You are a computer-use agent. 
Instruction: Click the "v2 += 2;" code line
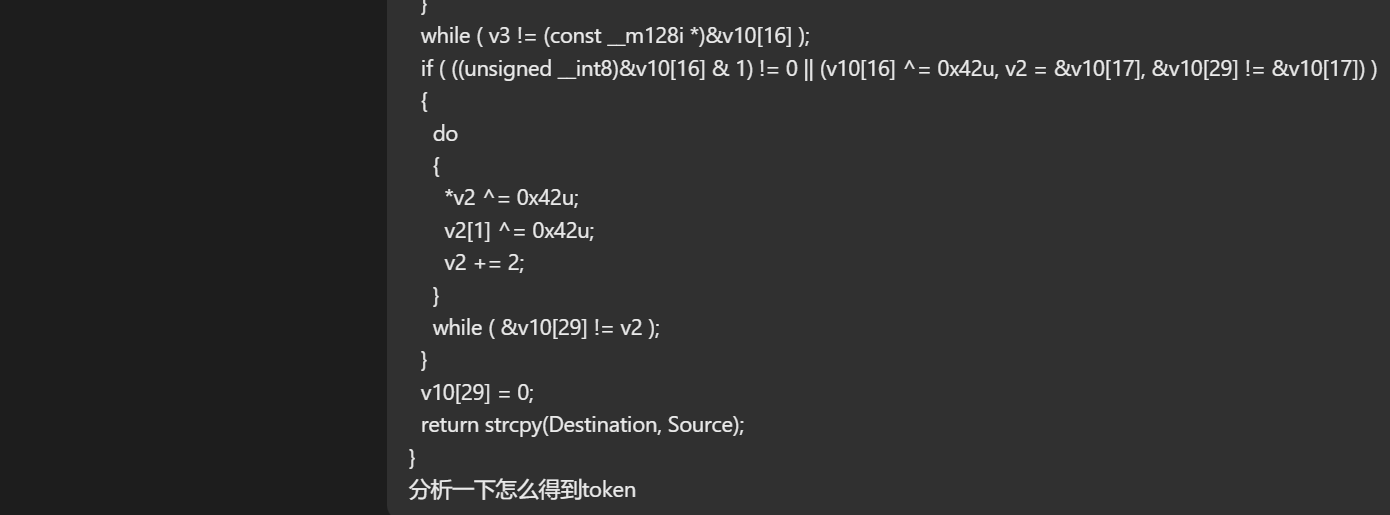point(484,263)
